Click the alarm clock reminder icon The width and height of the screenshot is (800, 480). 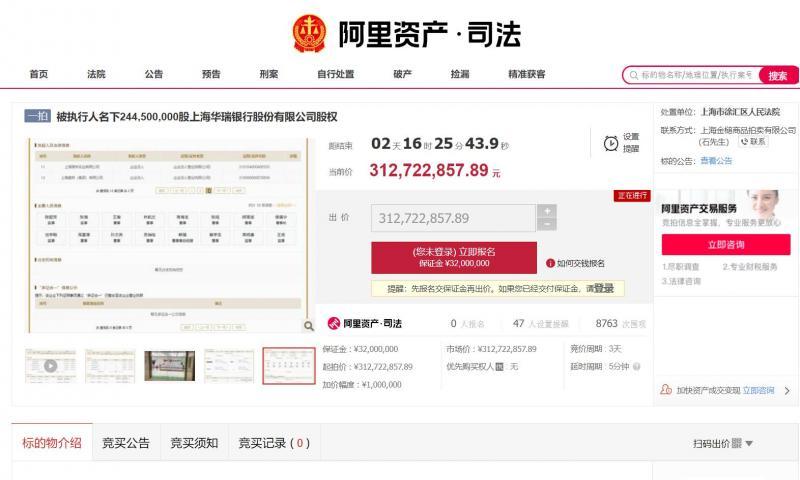(611, 143)
